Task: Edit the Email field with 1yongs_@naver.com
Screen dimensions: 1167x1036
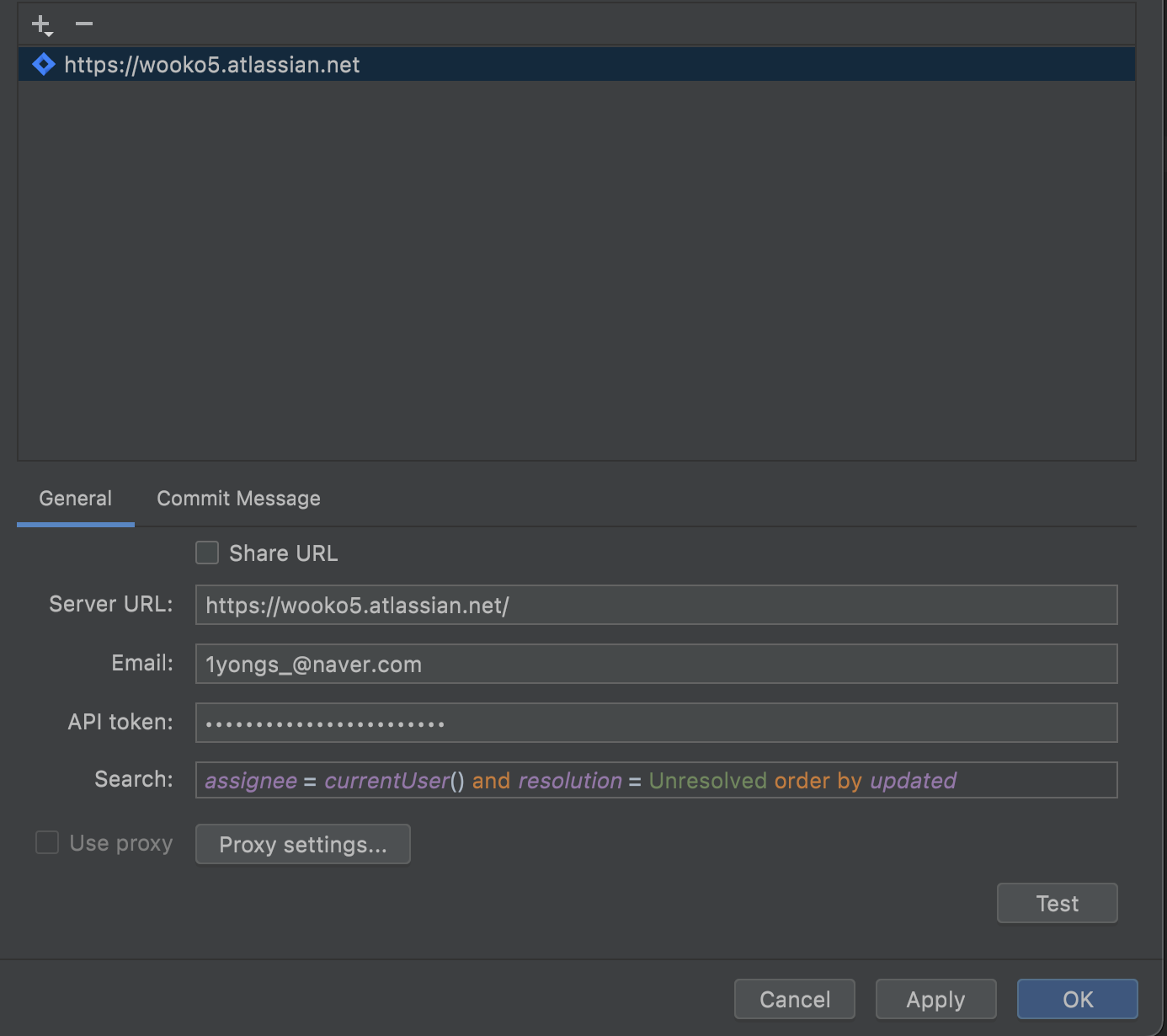Action: [657, 664]
